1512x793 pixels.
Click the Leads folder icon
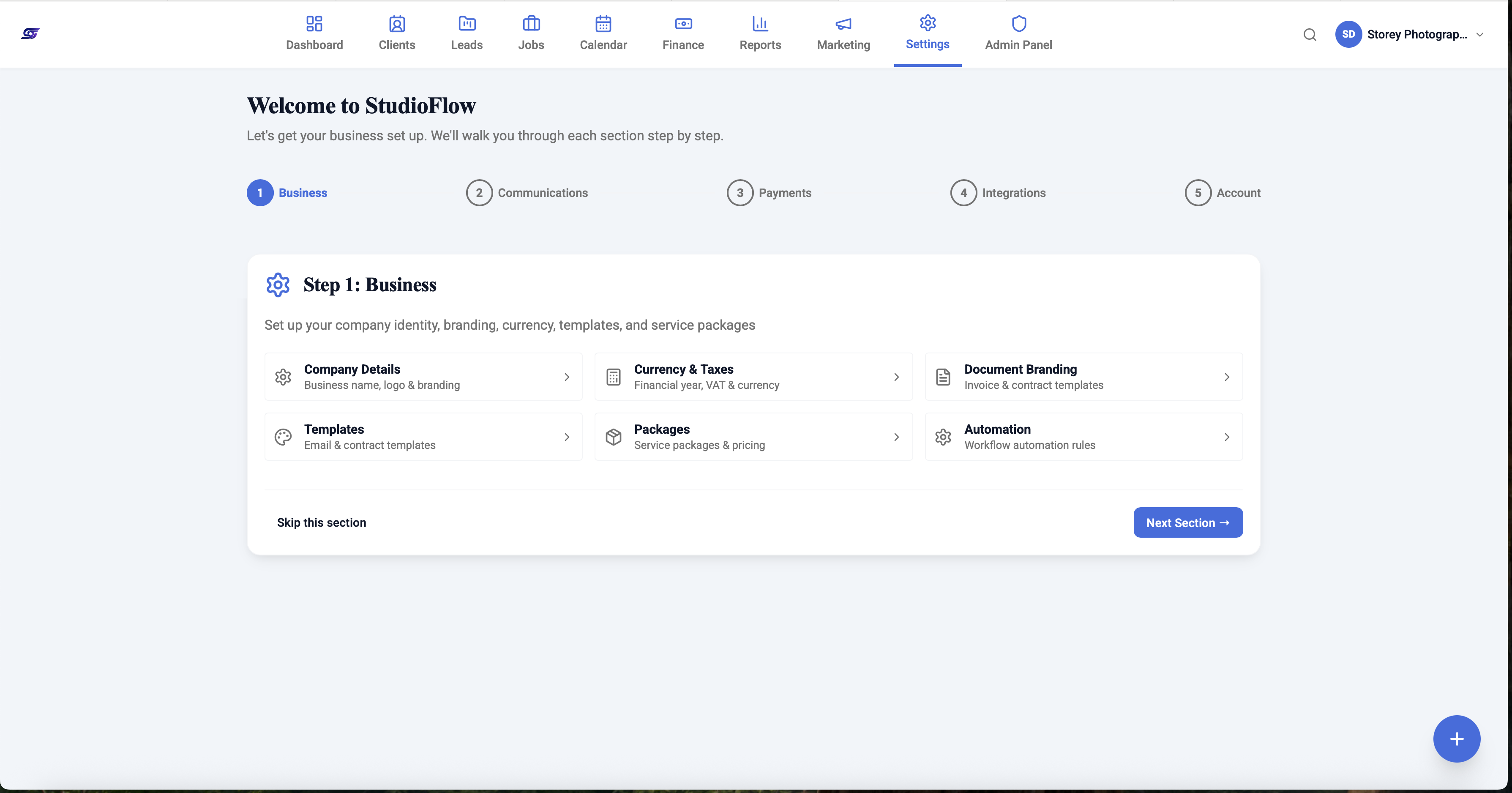pos(467,24)
